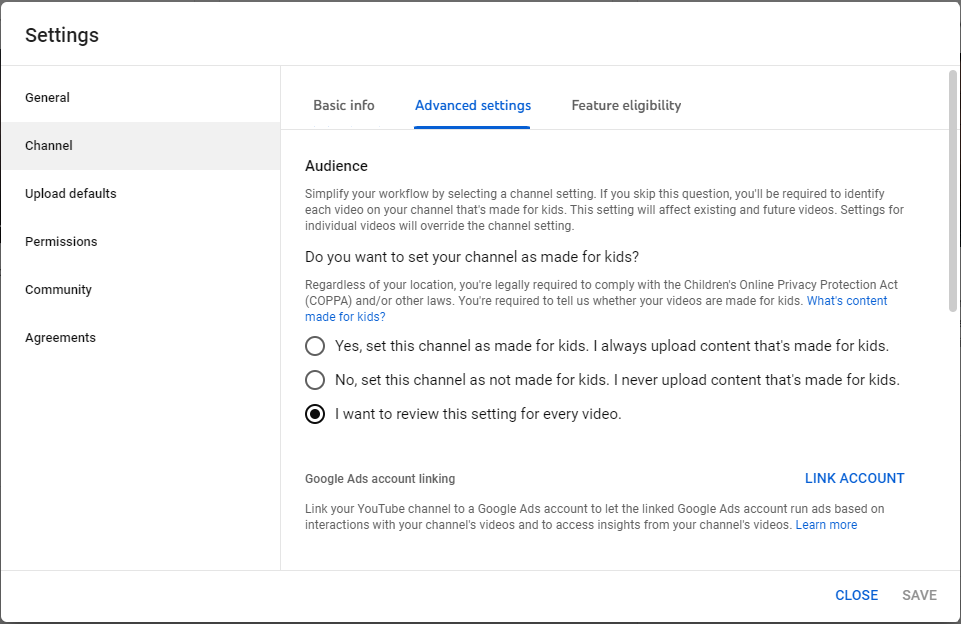Open the Feature eligibility tab

coord(626,105)
